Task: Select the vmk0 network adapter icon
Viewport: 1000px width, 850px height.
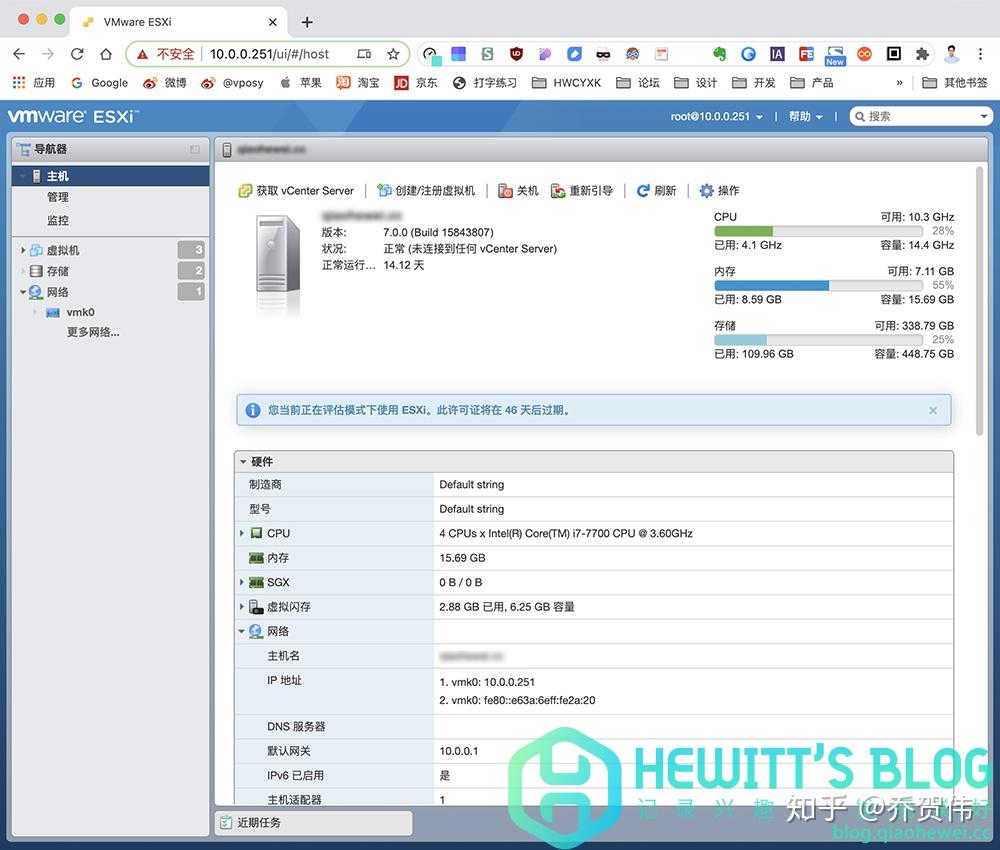Action: pyautogui.click(x=53, y=312)
